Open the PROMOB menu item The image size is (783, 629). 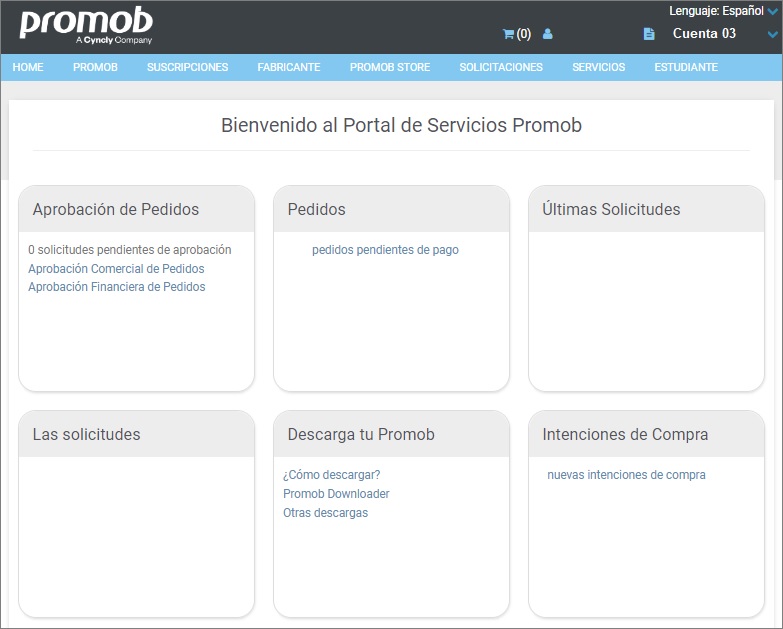95,67
